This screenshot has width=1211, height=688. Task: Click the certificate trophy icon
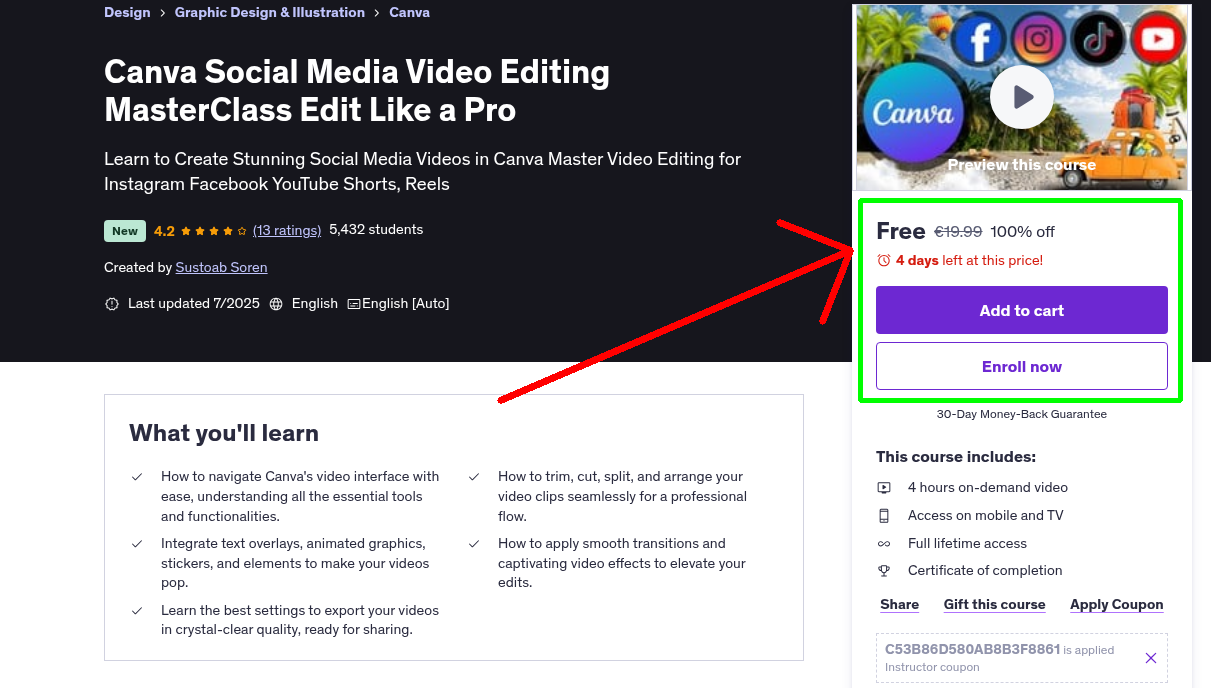[884, 571]
